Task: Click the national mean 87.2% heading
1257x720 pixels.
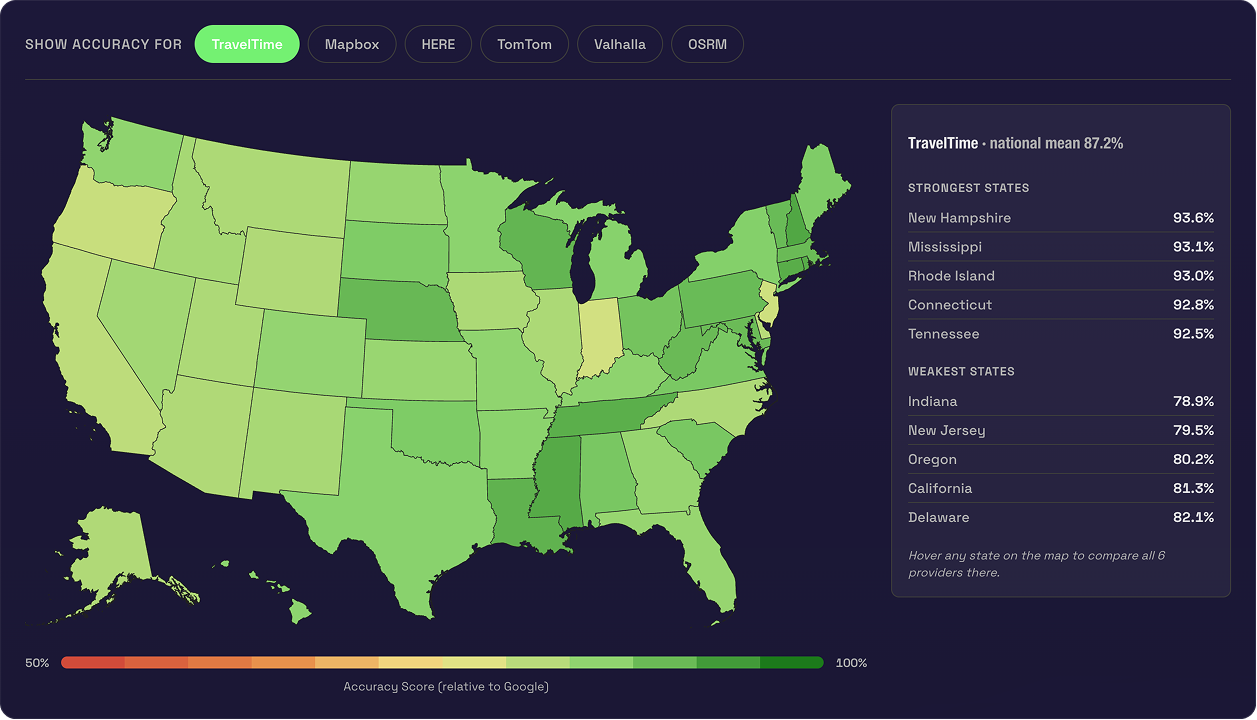Action: pyautogui.click(x=1015, y=143)
